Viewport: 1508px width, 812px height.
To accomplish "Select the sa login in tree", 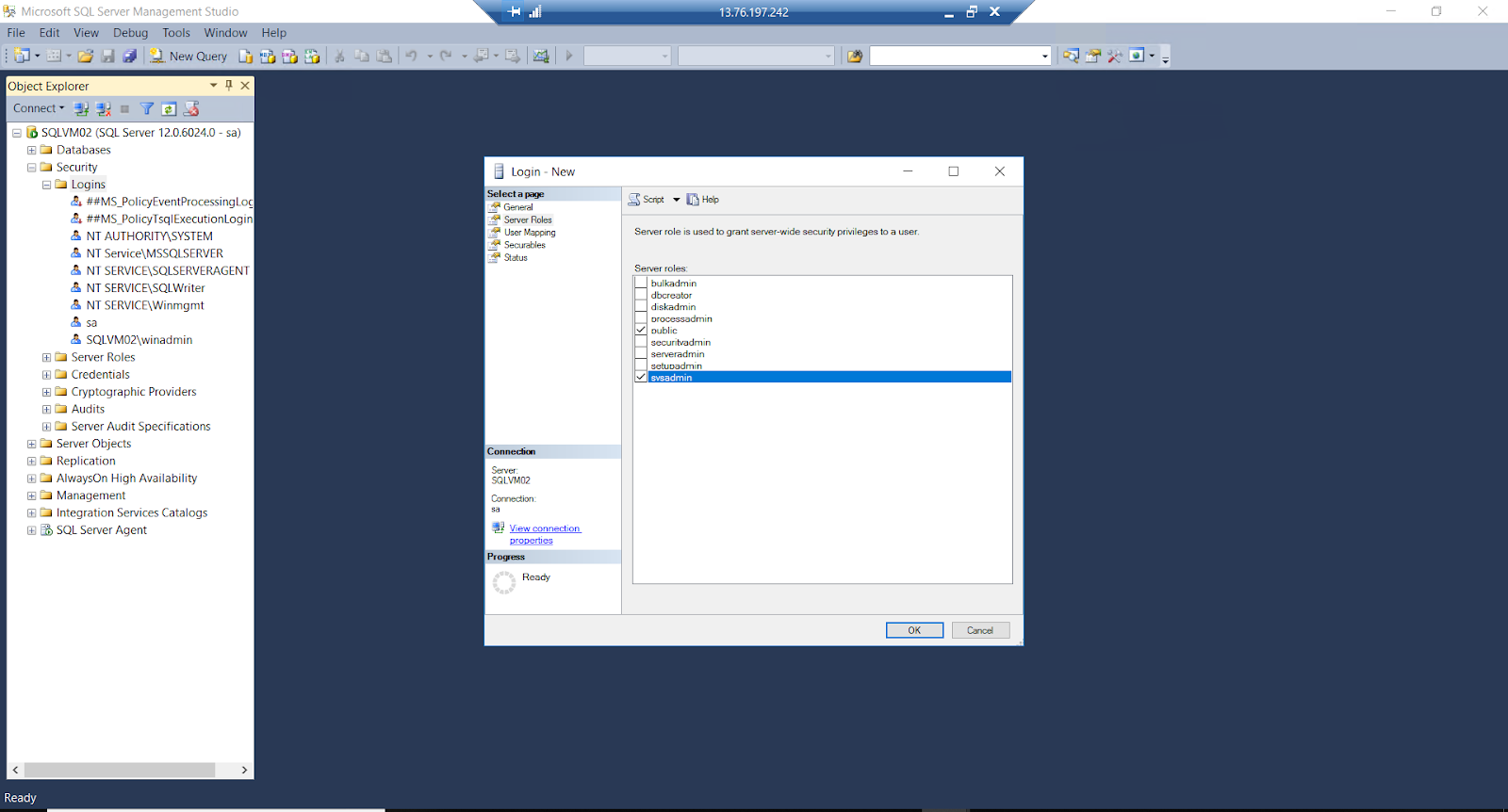I will [91, 322].
